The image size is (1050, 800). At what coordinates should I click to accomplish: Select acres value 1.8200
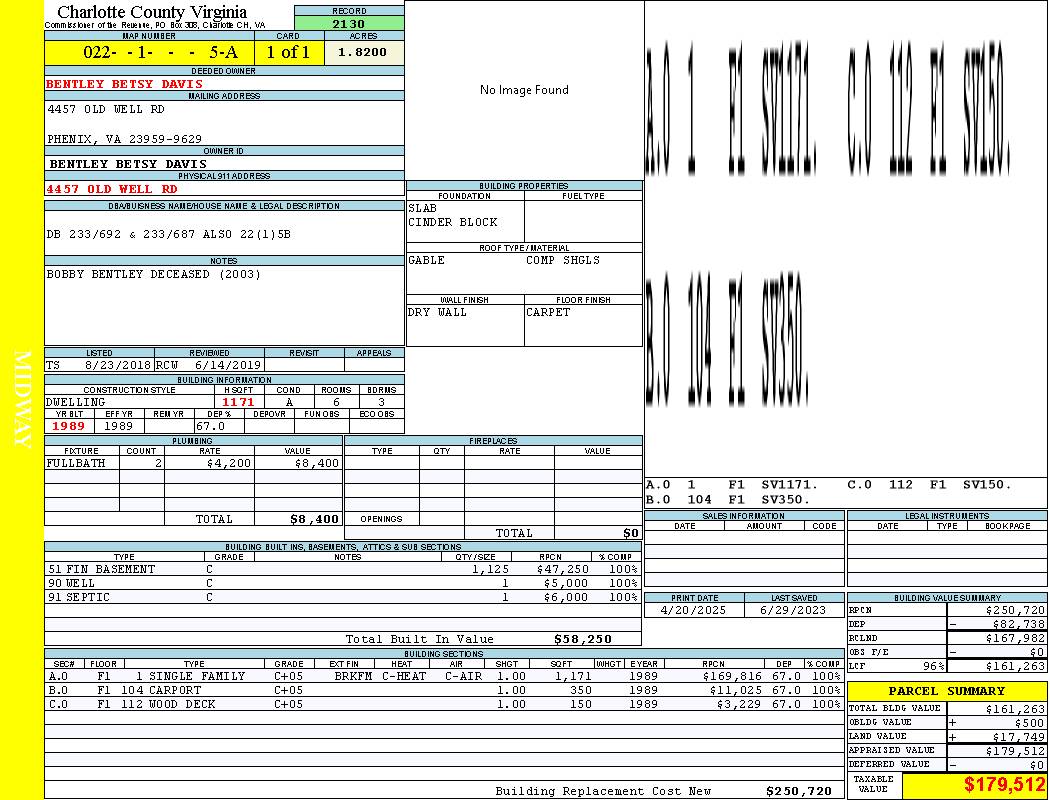point(362,52)
